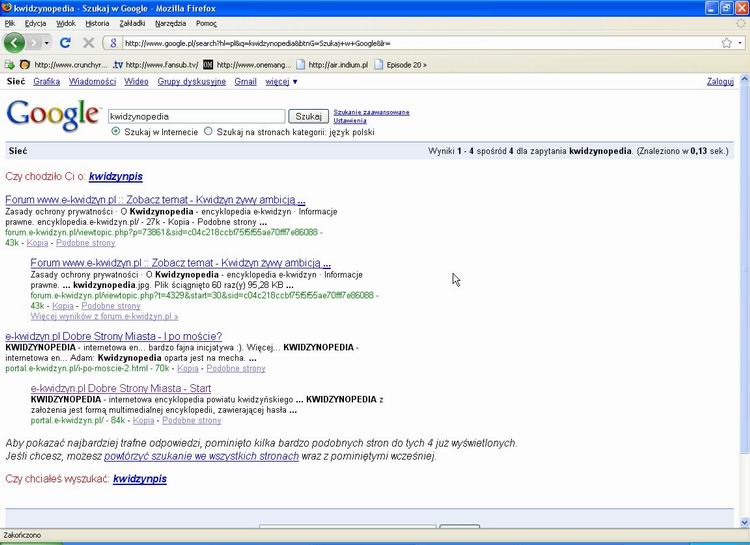Open the fansub.tv bookmark
The height and width of the screenshot is (545, 750).
[155, 64]
